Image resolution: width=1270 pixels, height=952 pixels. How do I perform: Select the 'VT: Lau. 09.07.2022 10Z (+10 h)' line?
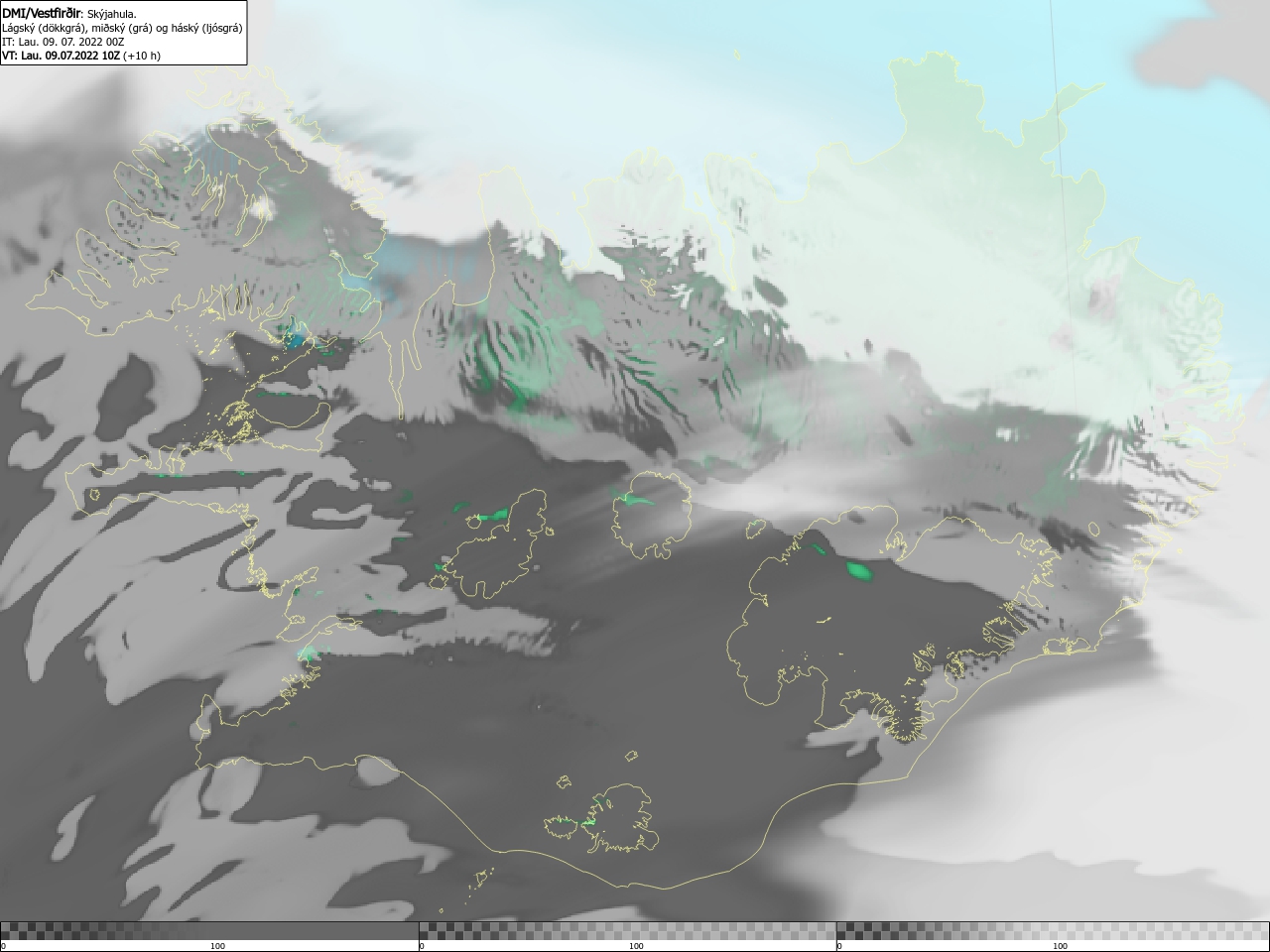point(81,56)
